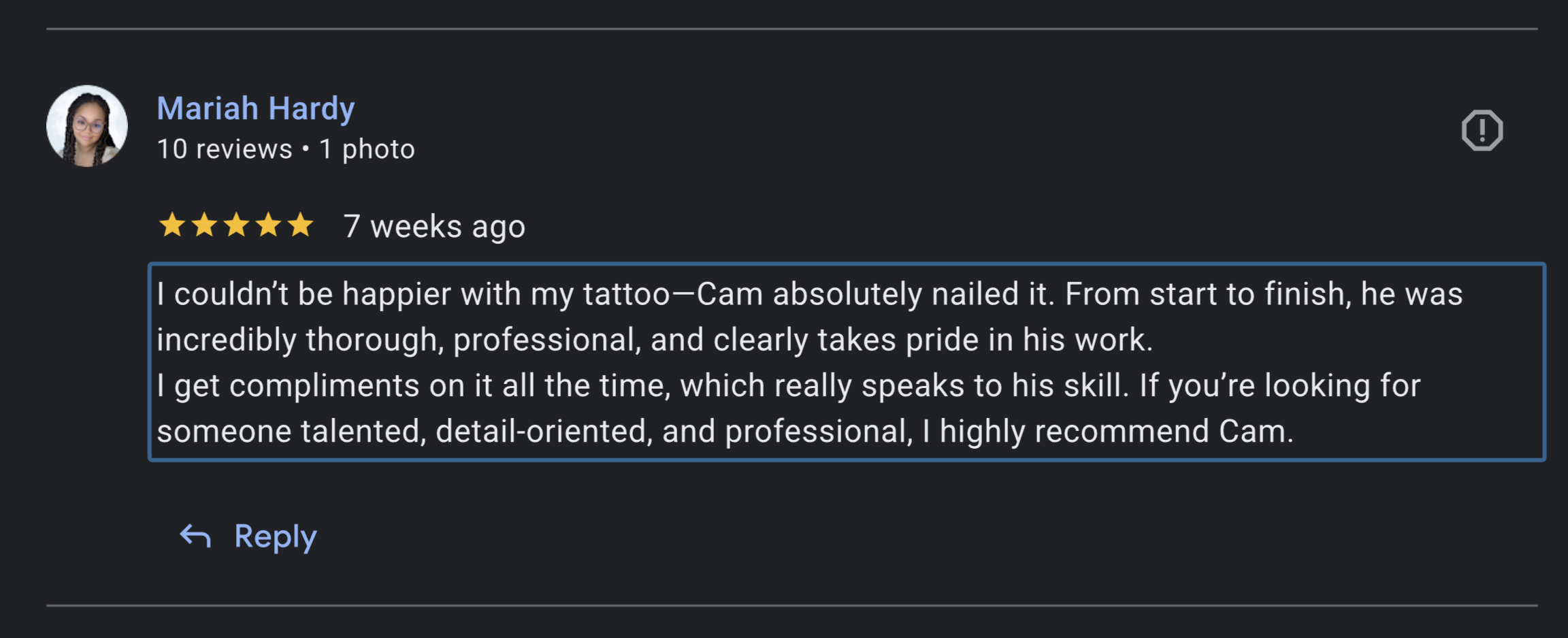
Task: Click the second yellow rating star
Action: (204, 225)
